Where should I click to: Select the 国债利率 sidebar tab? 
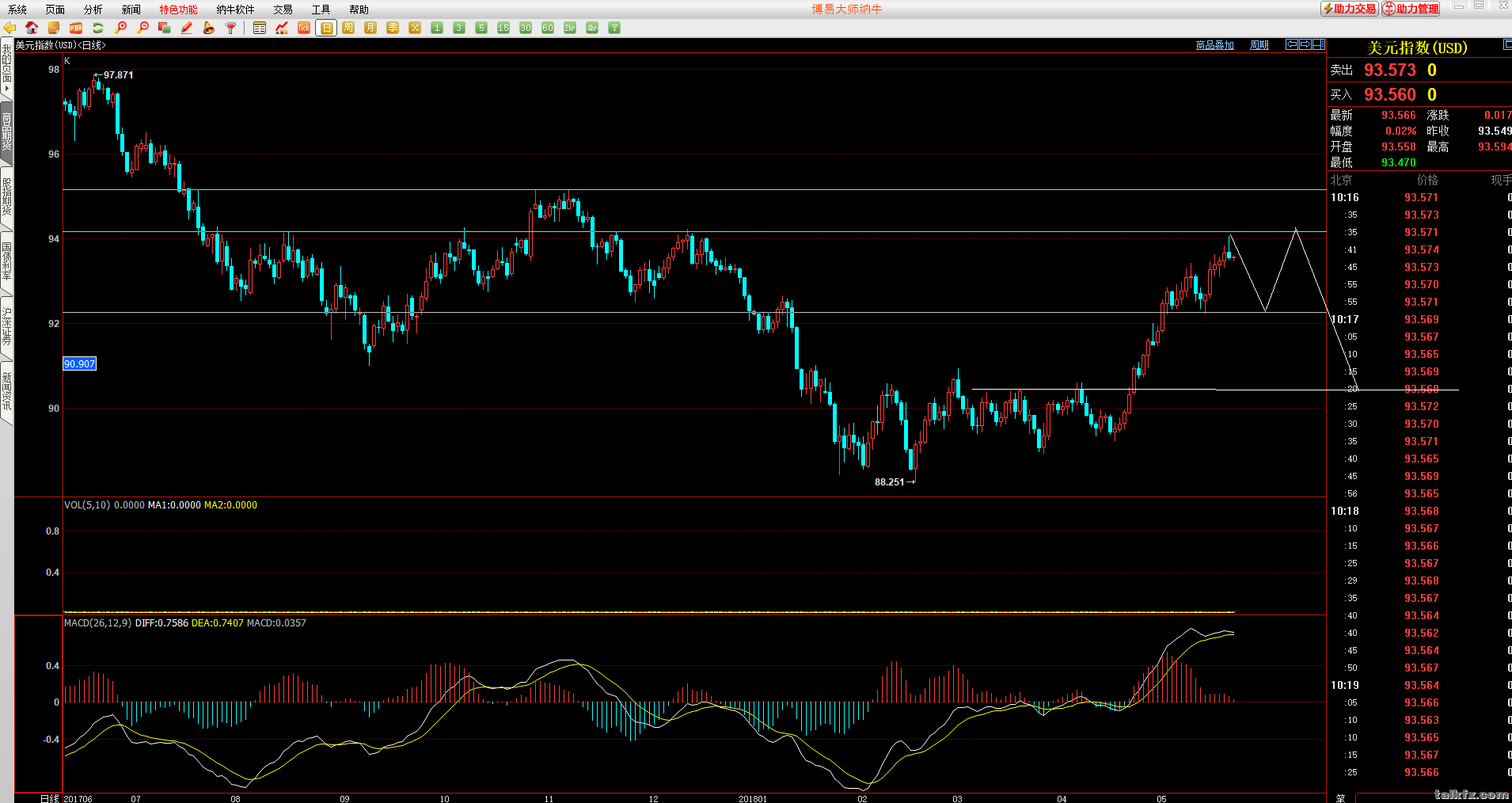[6, 262]
